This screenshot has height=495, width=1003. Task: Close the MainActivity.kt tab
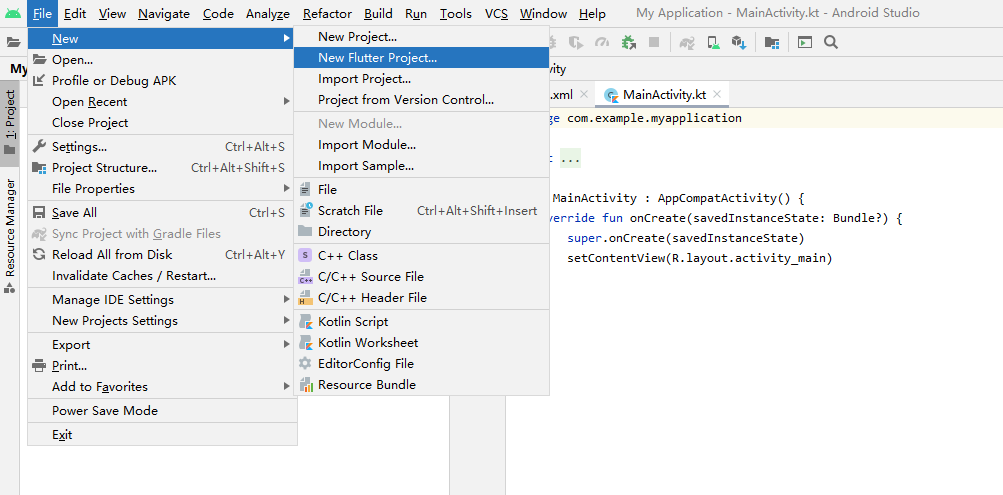tap(717, 94)
